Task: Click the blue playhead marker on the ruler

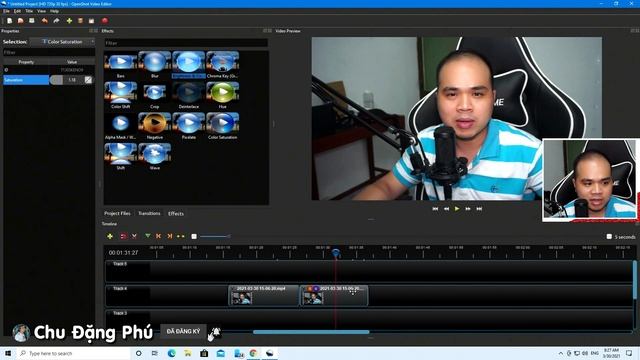Action: pyautogui.click(x=336, y=253)
